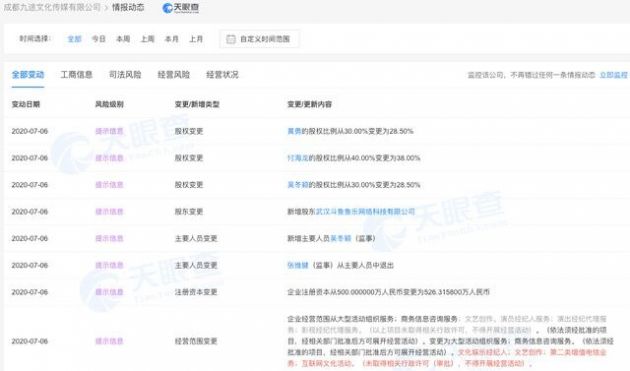Switch to the 全部变动 tab
Image resolution: width=630 pixels, height=371 pixels.
tap(28, 75)
